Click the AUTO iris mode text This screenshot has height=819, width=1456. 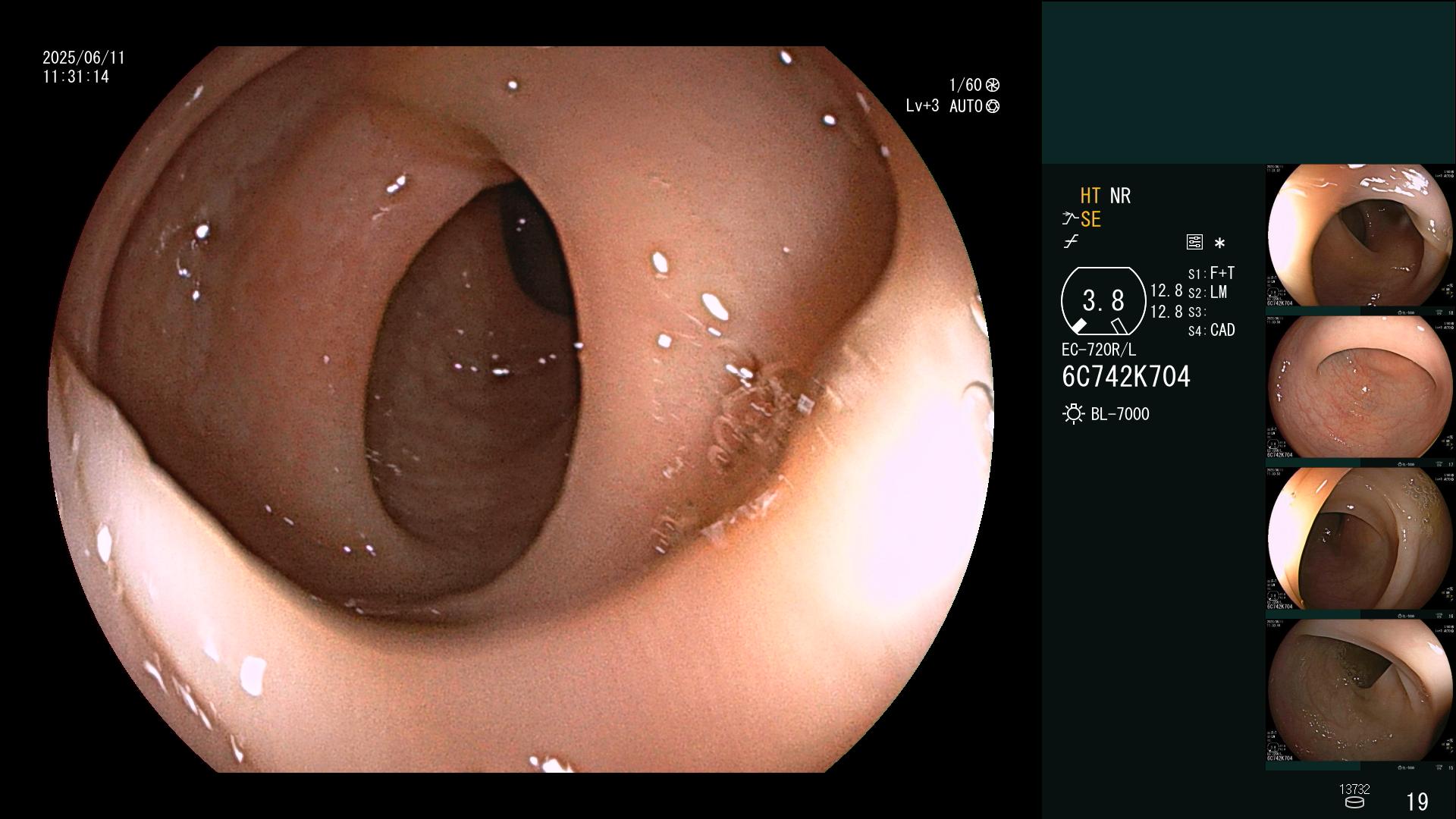coord(965,106)
